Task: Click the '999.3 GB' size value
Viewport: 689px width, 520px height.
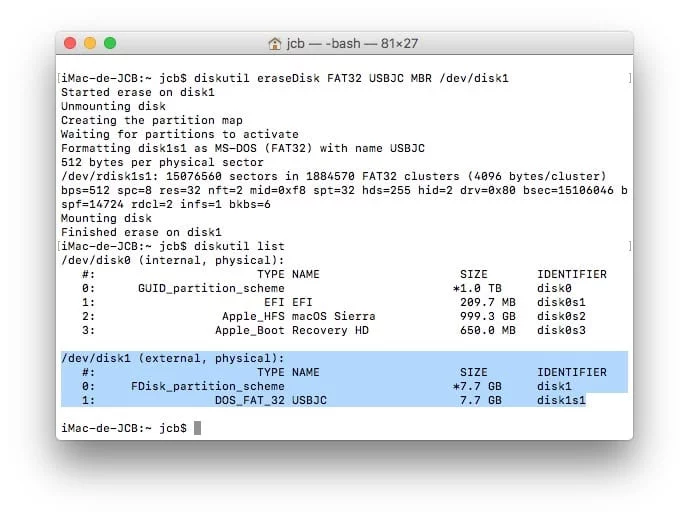Action: [x=488, y=316]
